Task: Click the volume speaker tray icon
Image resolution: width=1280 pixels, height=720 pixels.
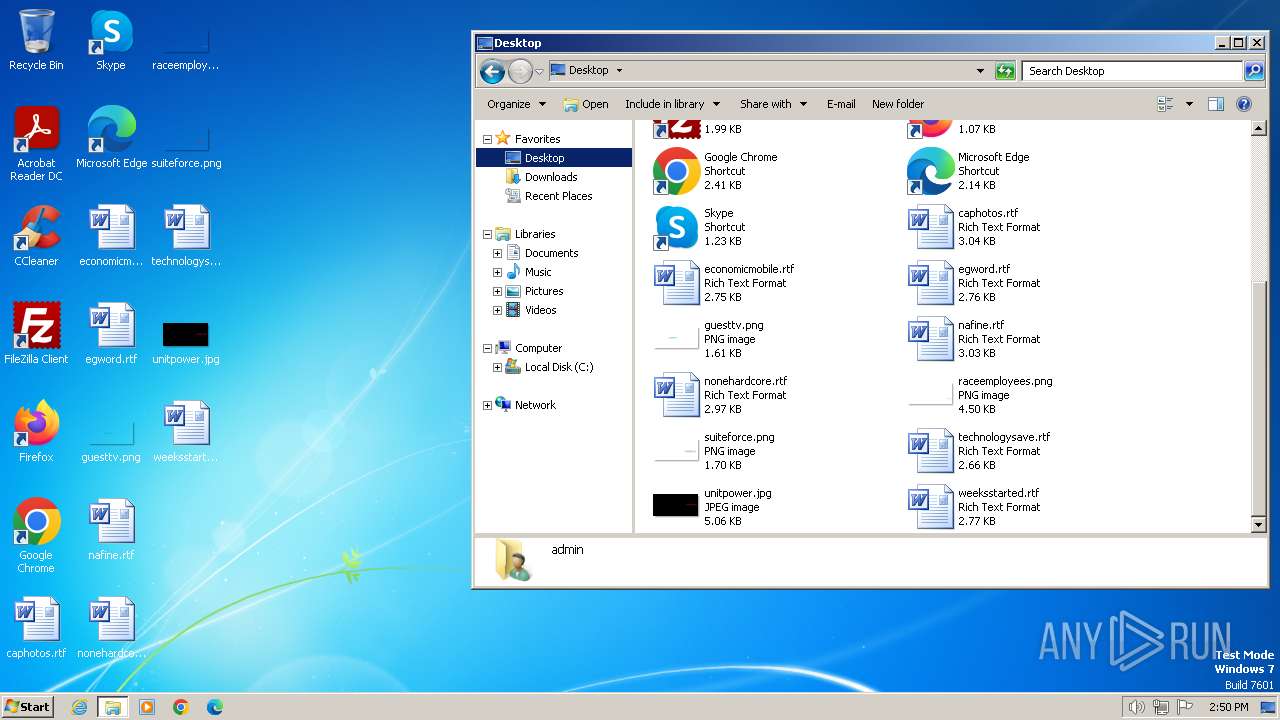Action: point(1136,707)
